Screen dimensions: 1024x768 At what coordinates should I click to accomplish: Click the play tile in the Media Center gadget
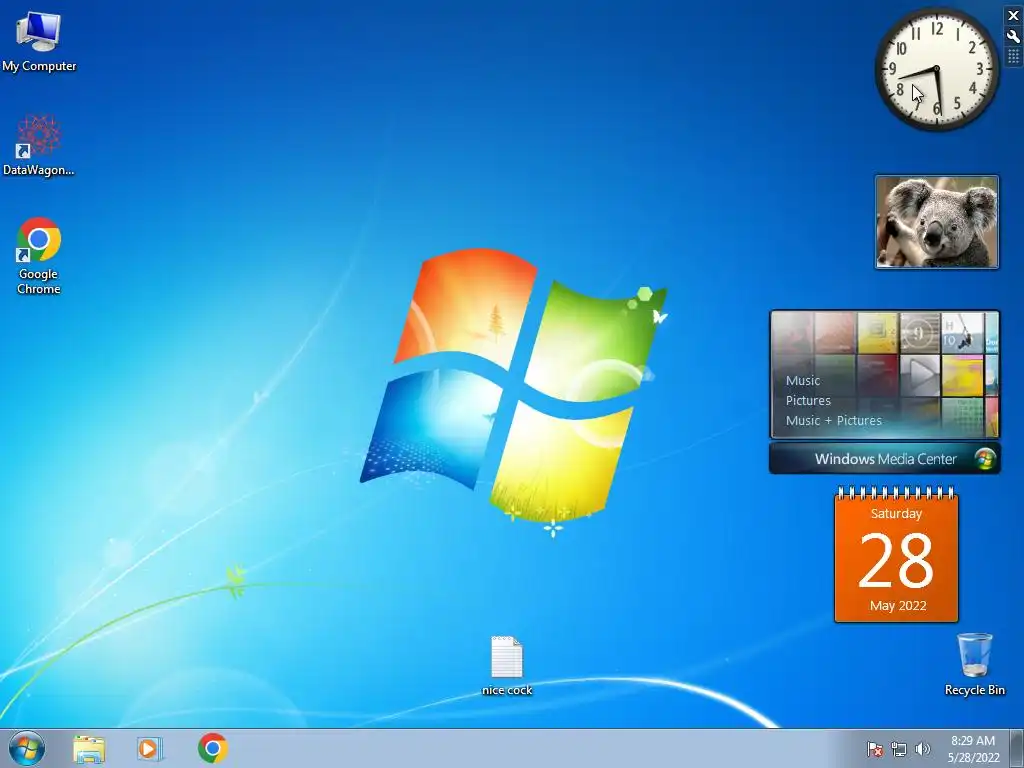coord(920,376)
